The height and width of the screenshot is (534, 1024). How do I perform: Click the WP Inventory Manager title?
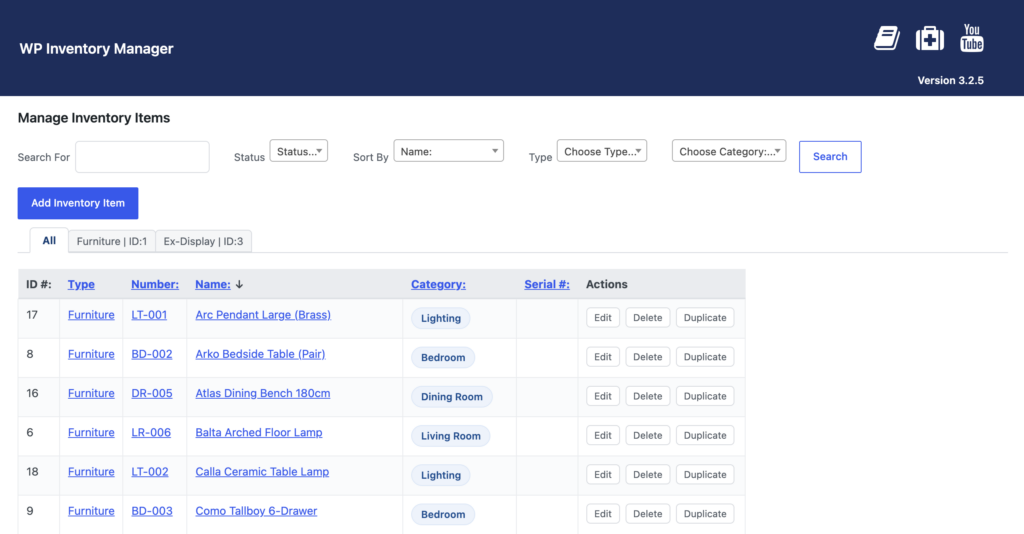97,48
